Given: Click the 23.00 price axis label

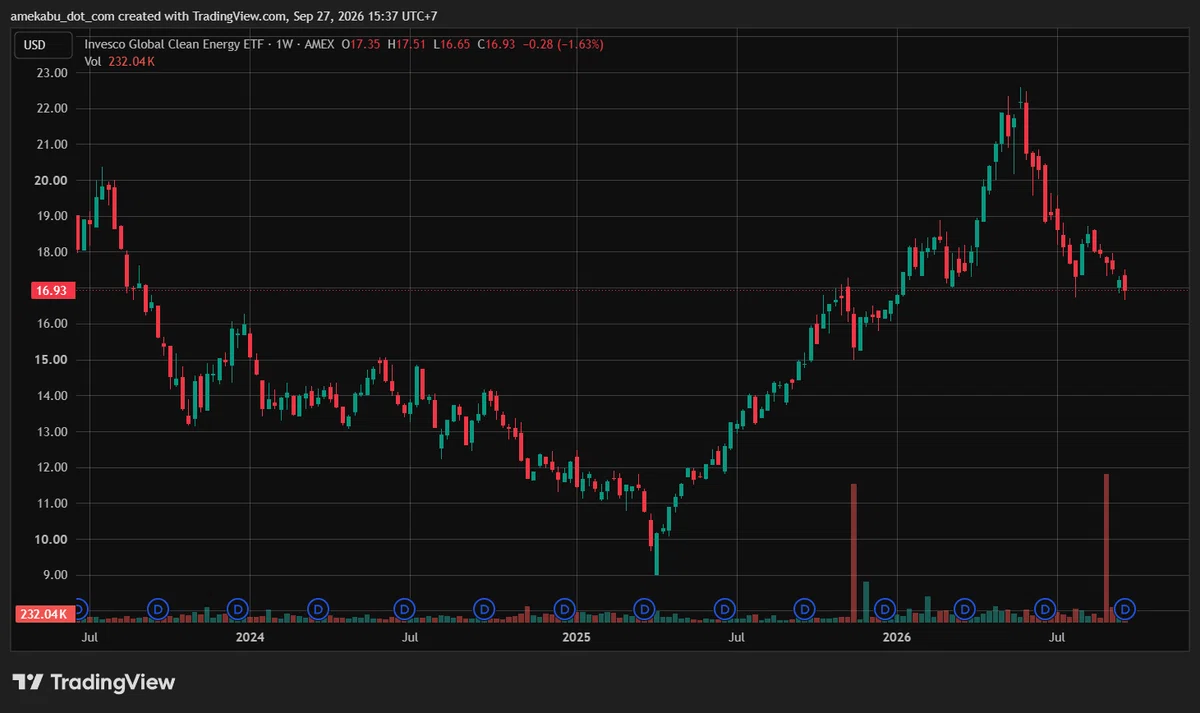Looking at the screenshot, I should point(52,73).
